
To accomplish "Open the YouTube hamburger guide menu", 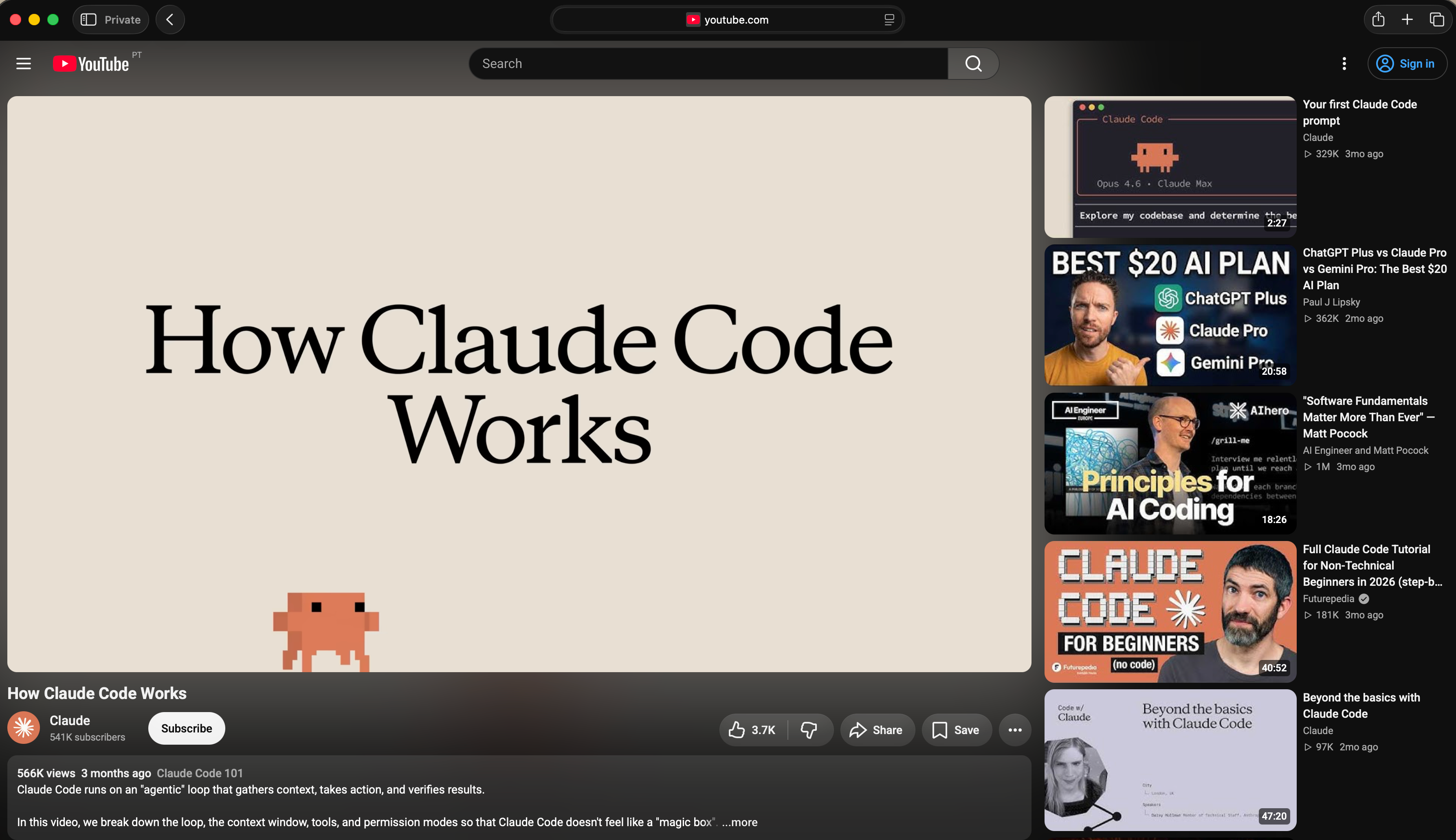I will (x=24, y=64).
